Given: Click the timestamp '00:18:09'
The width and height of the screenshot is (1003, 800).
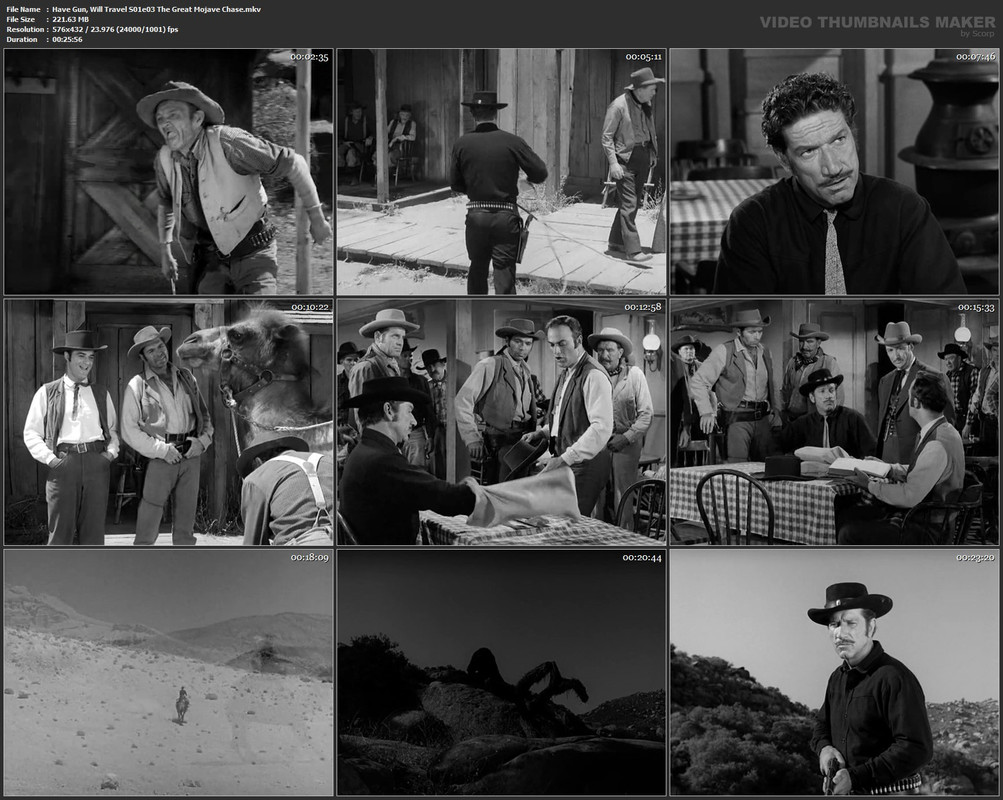Looking at the screenshot, I should pos(310,558).
